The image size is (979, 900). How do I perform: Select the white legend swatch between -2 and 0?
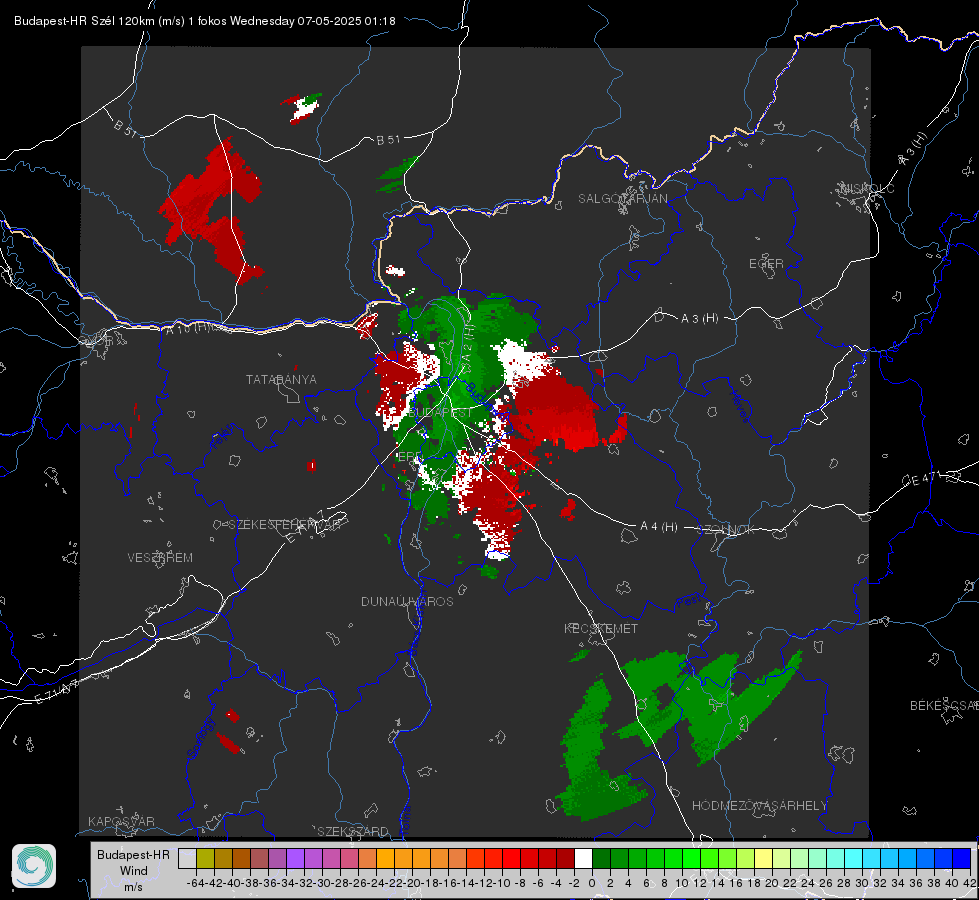pyautogui.click(x=583, y=858)
